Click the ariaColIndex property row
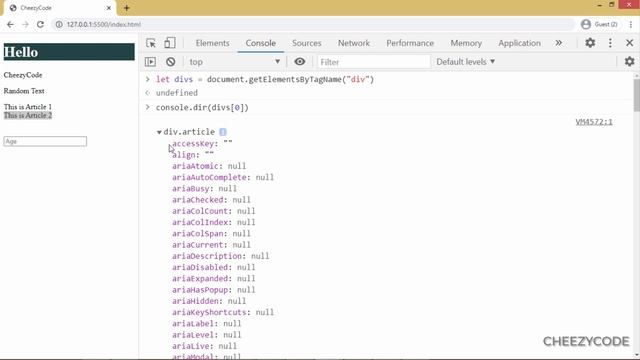Image resolution: width=640 pixels, height=360 pixels. [x=213, y=222]
